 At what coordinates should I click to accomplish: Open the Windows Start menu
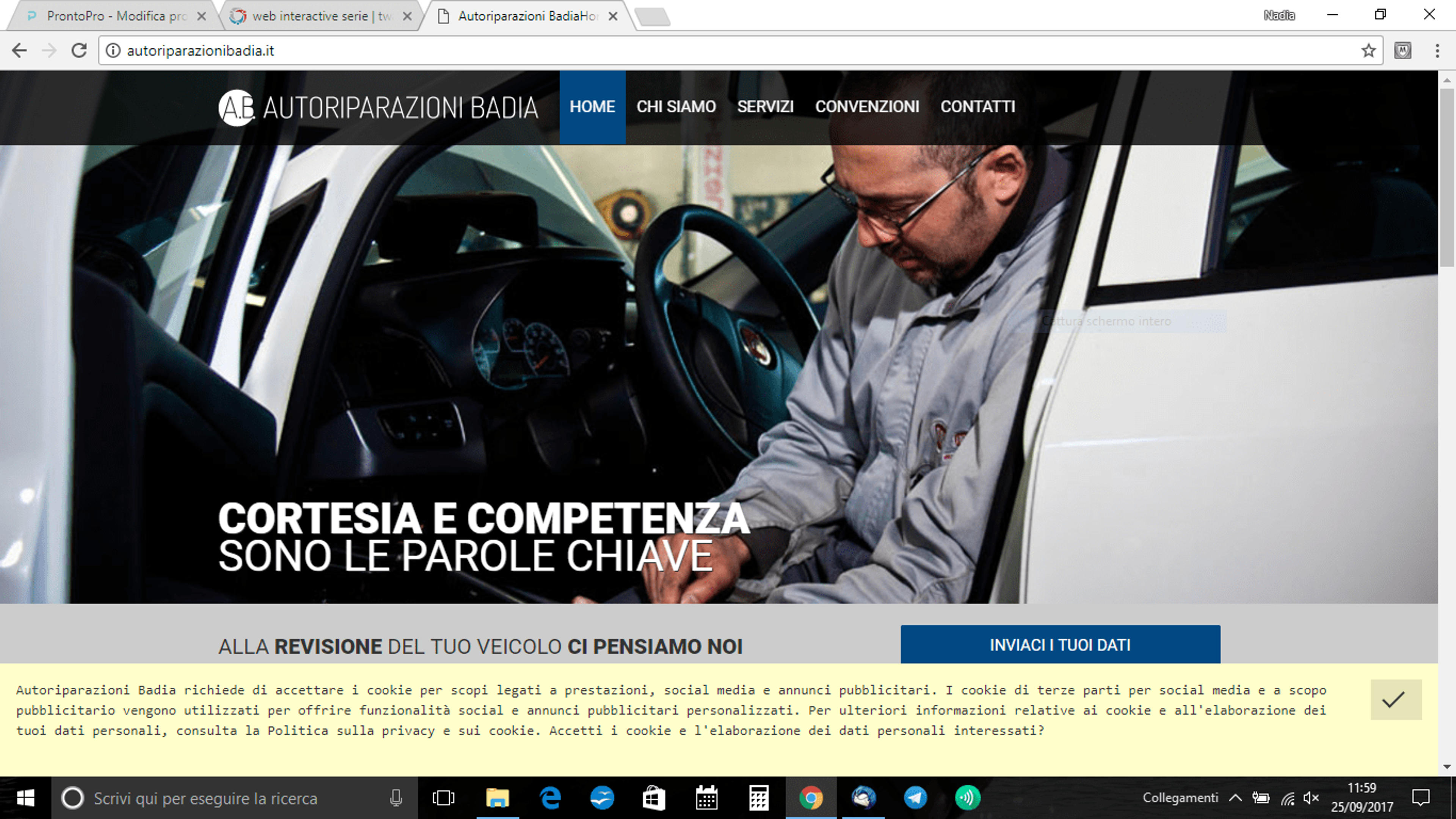(25, 797)
